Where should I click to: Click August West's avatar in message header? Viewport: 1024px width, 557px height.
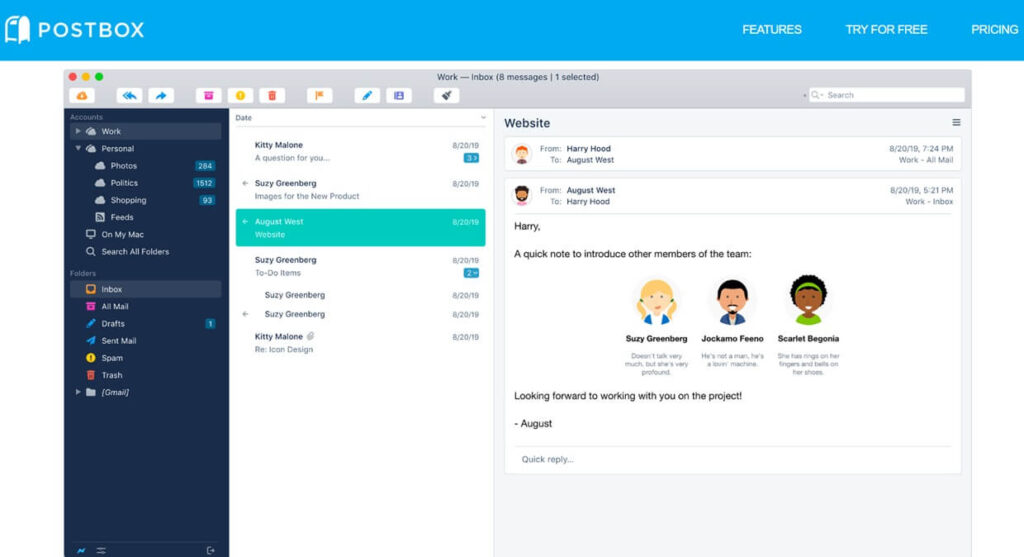[521, 195]
